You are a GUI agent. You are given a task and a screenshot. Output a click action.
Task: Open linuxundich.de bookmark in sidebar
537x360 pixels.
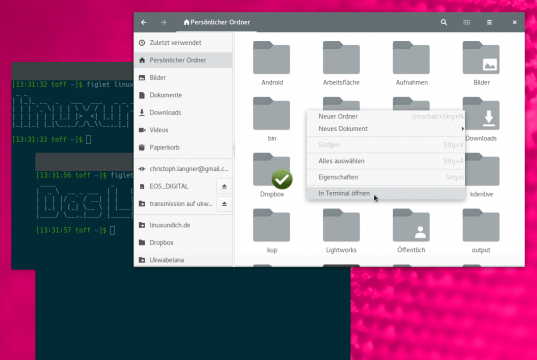point(183,225)
